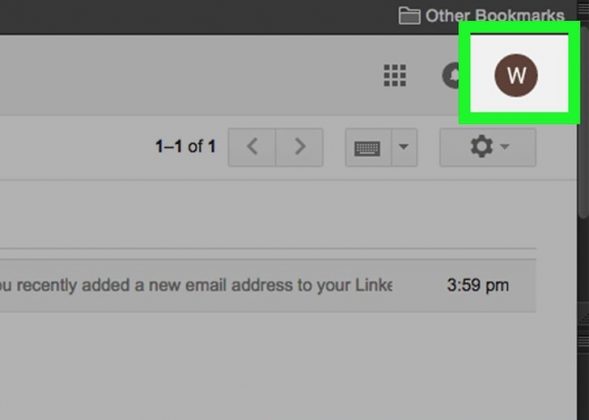Select the keyboard input tools icon
Screen dimensions: 589x420
click(368, 147)
